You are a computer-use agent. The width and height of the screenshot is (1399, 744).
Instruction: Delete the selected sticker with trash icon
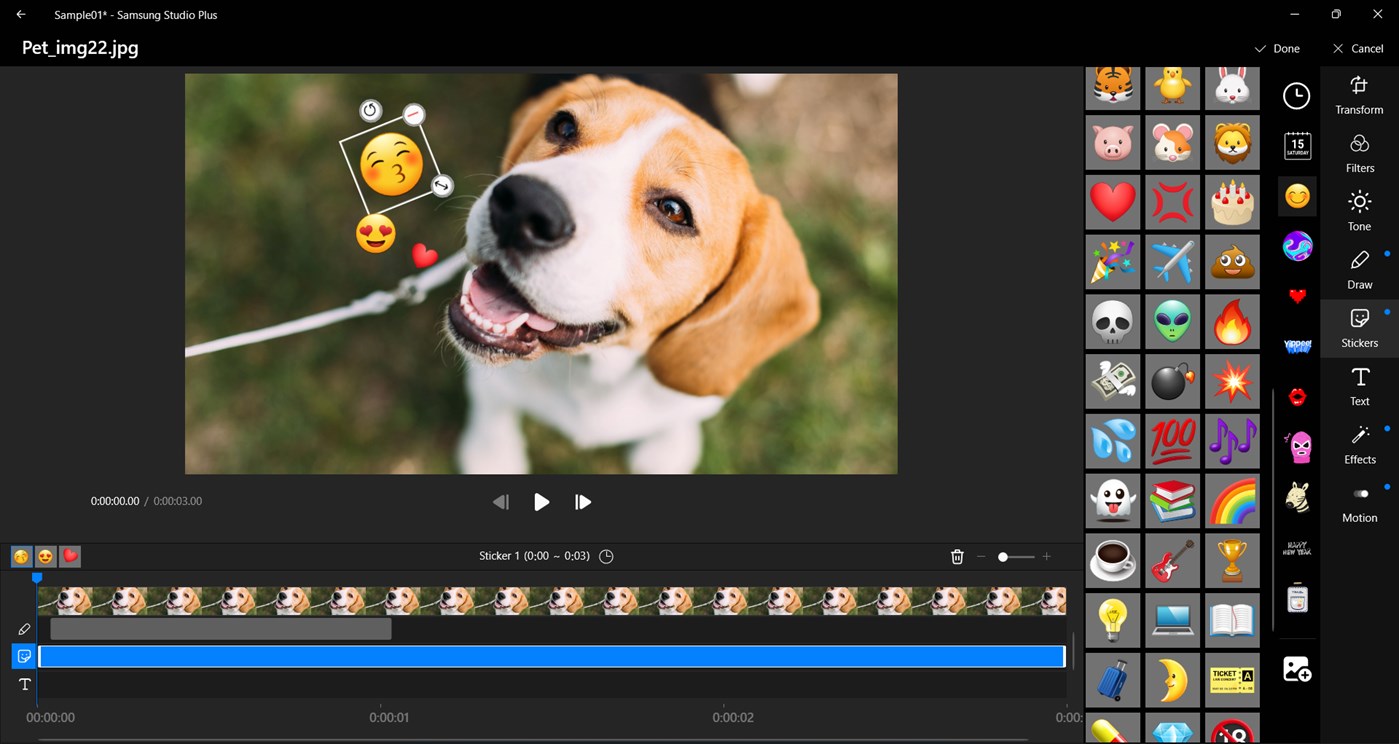957,557
